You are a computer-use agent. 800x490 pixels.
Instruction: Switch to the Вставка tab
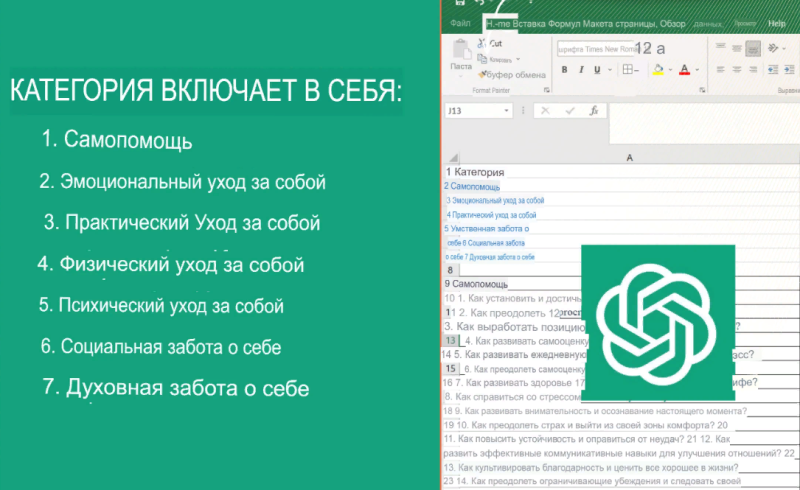(529, 23)
